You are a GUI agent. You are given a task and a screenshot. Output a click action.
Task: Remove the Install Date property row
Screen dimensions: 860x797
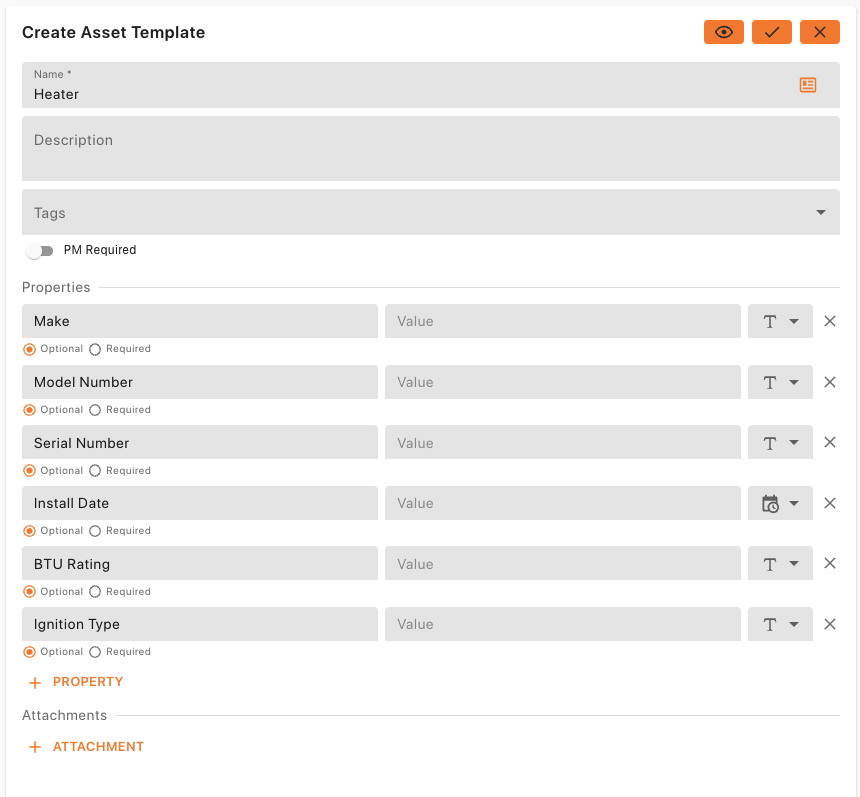(x=830, y=504)
